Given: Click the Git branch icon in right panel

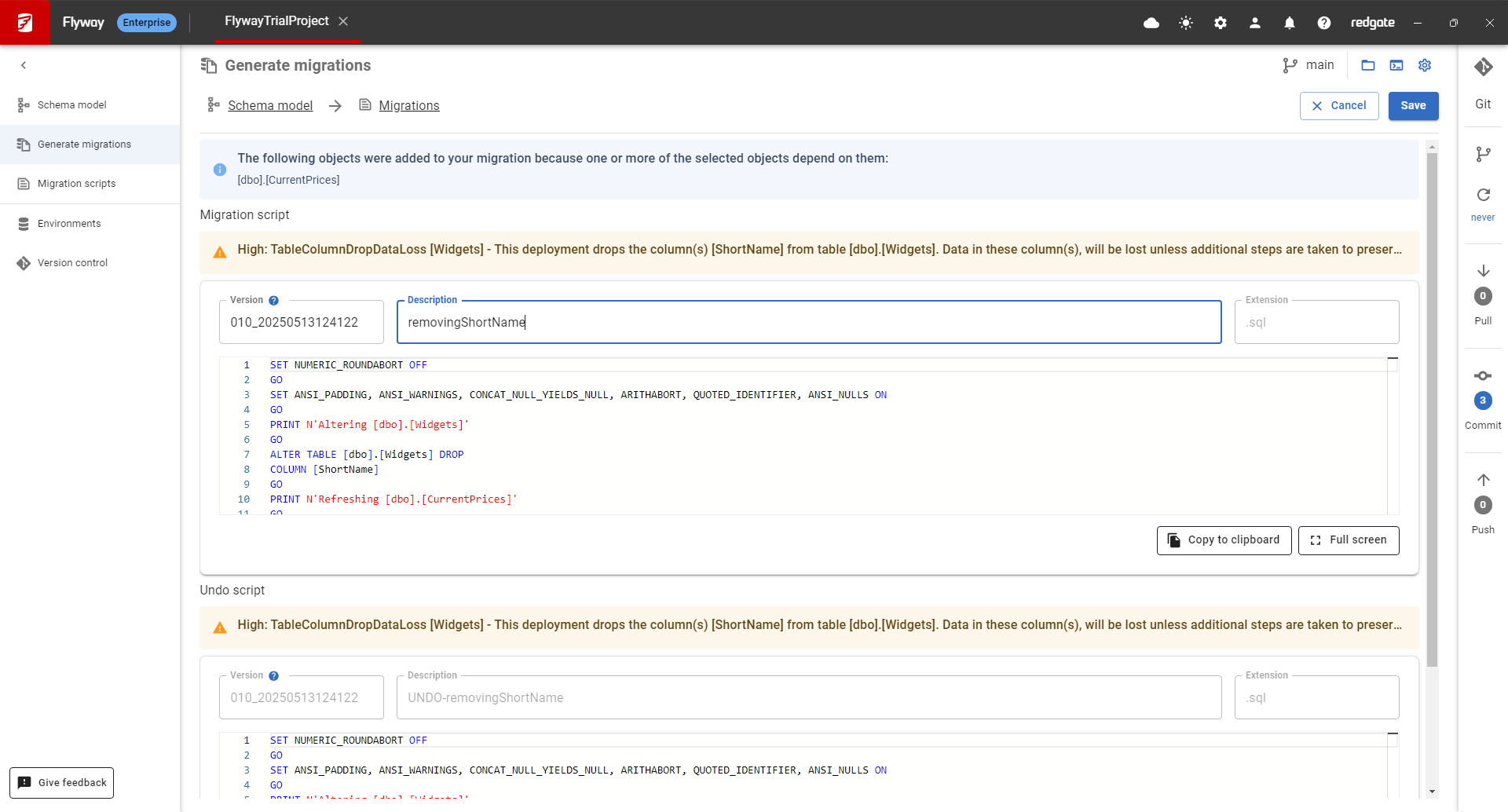Looking at the screenshot, I should (1483, 155).
